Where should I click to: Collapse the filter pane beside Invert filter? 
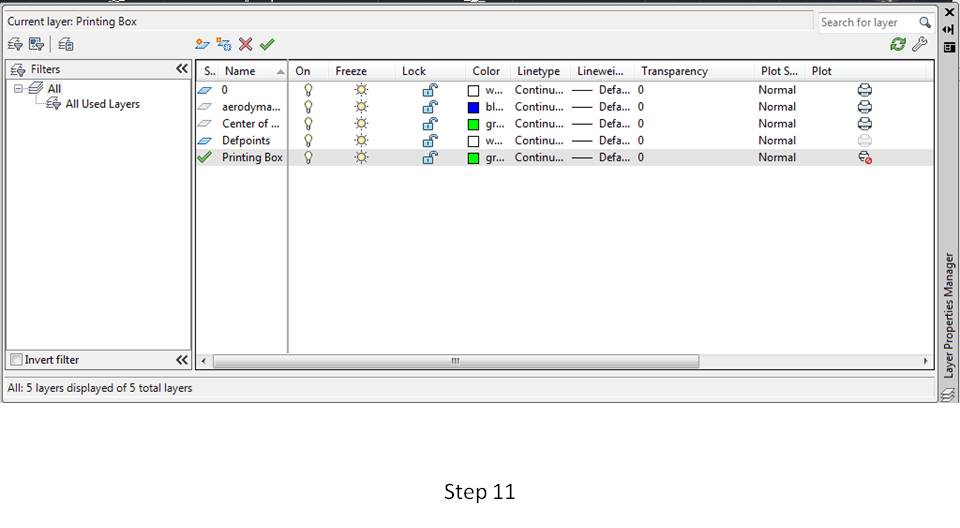pyautogui.click(x=182, y=360)
